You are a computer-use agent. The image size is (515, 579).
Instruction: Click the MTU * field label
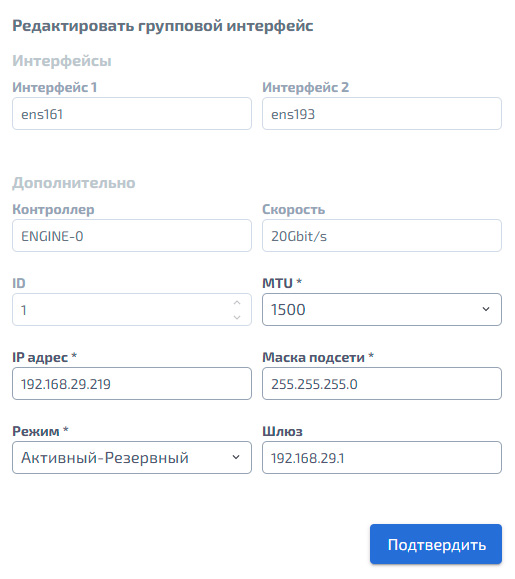click(x=282, y=283)
